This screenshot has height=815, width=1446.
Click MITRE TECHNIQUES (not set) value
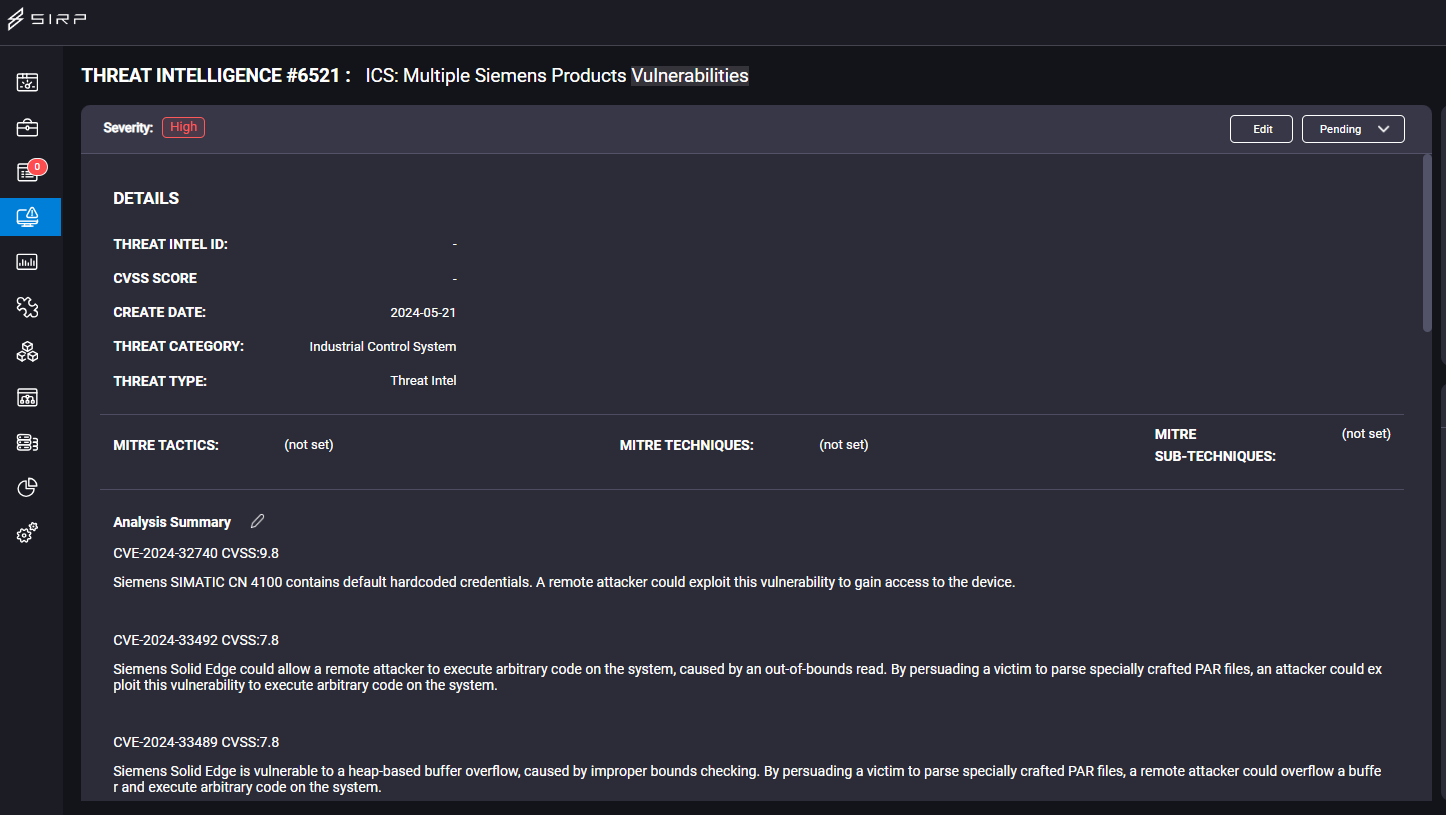[844, 445]
